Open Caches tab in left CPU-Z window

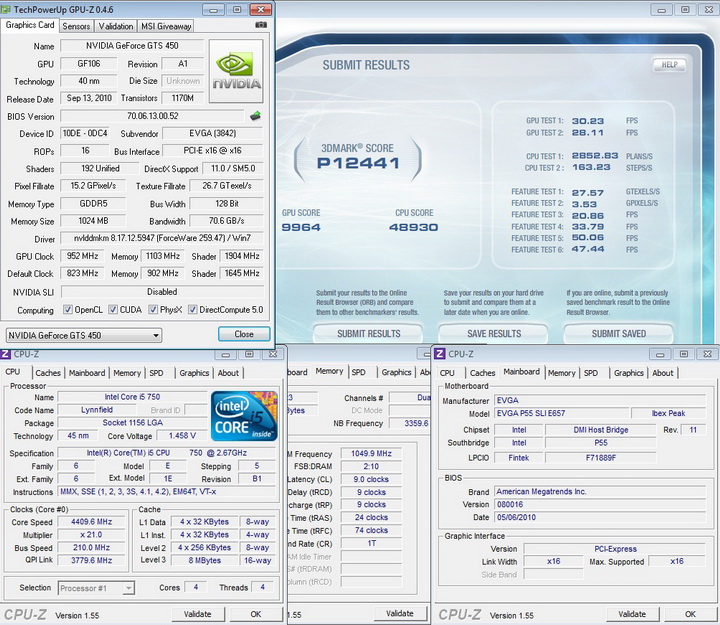click(x=48, y=373)
